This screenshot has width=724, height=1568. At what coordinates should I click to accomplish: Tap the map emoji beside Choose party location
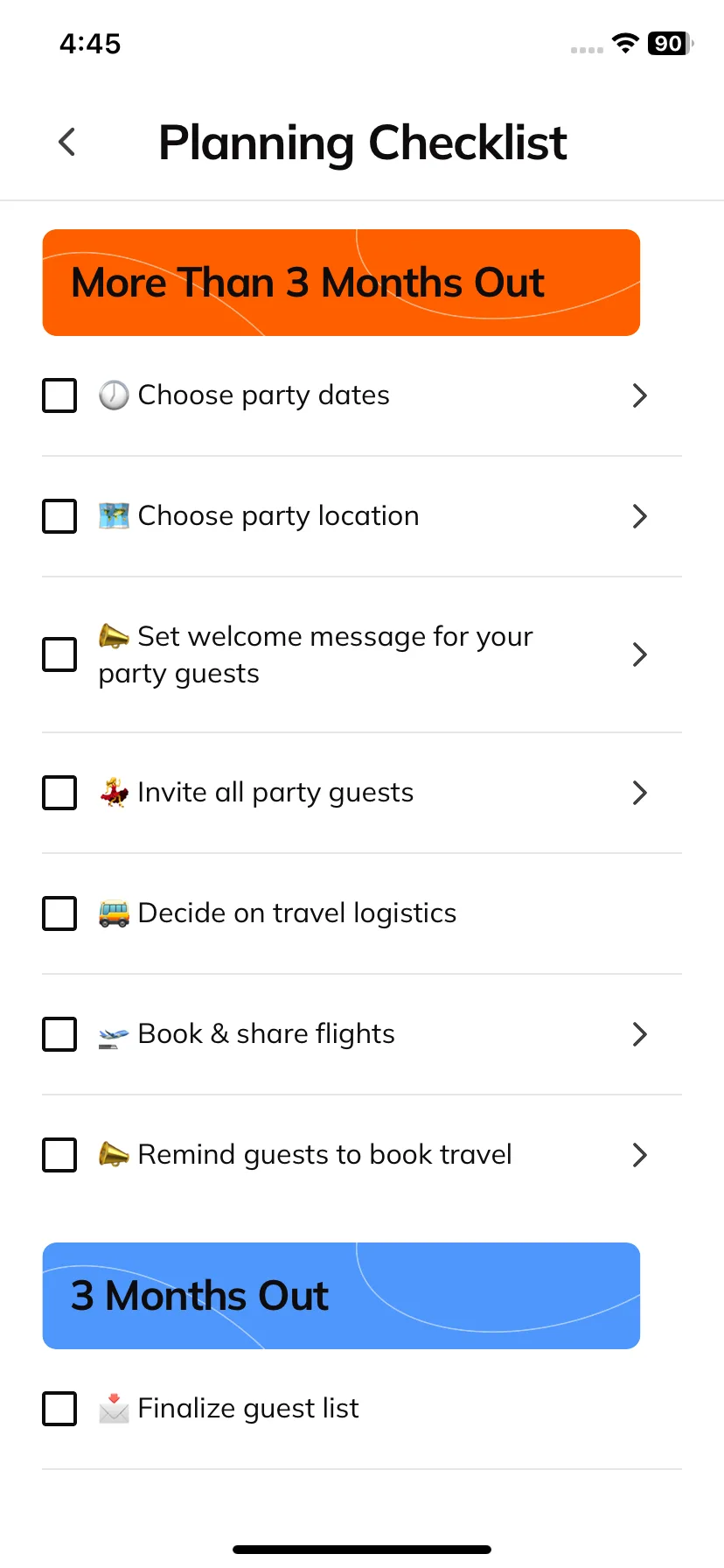[x=114, y=516]
